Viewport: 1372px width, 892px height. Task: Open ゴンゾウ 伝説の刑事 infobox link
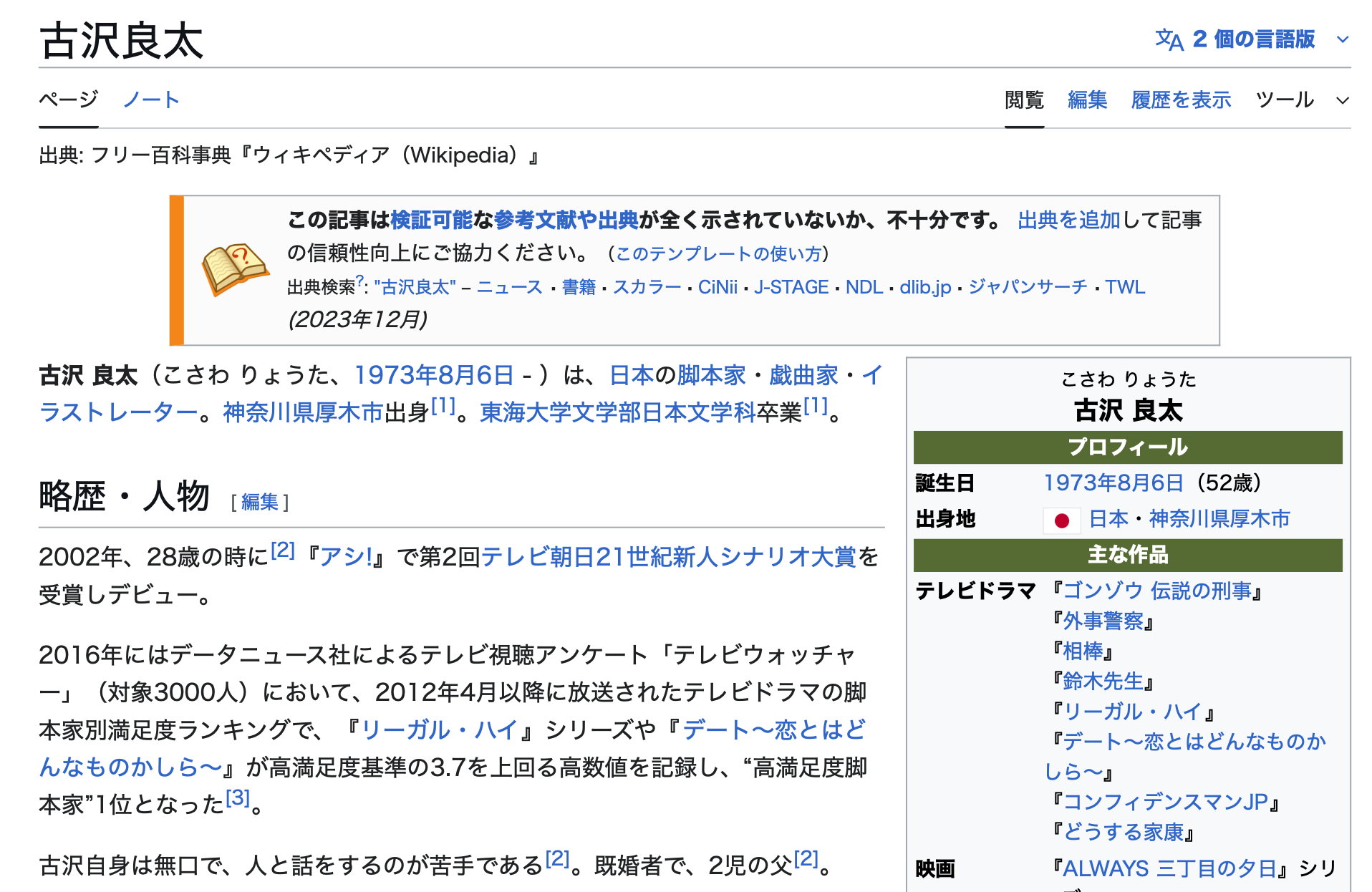click(x=1157, y=591)
